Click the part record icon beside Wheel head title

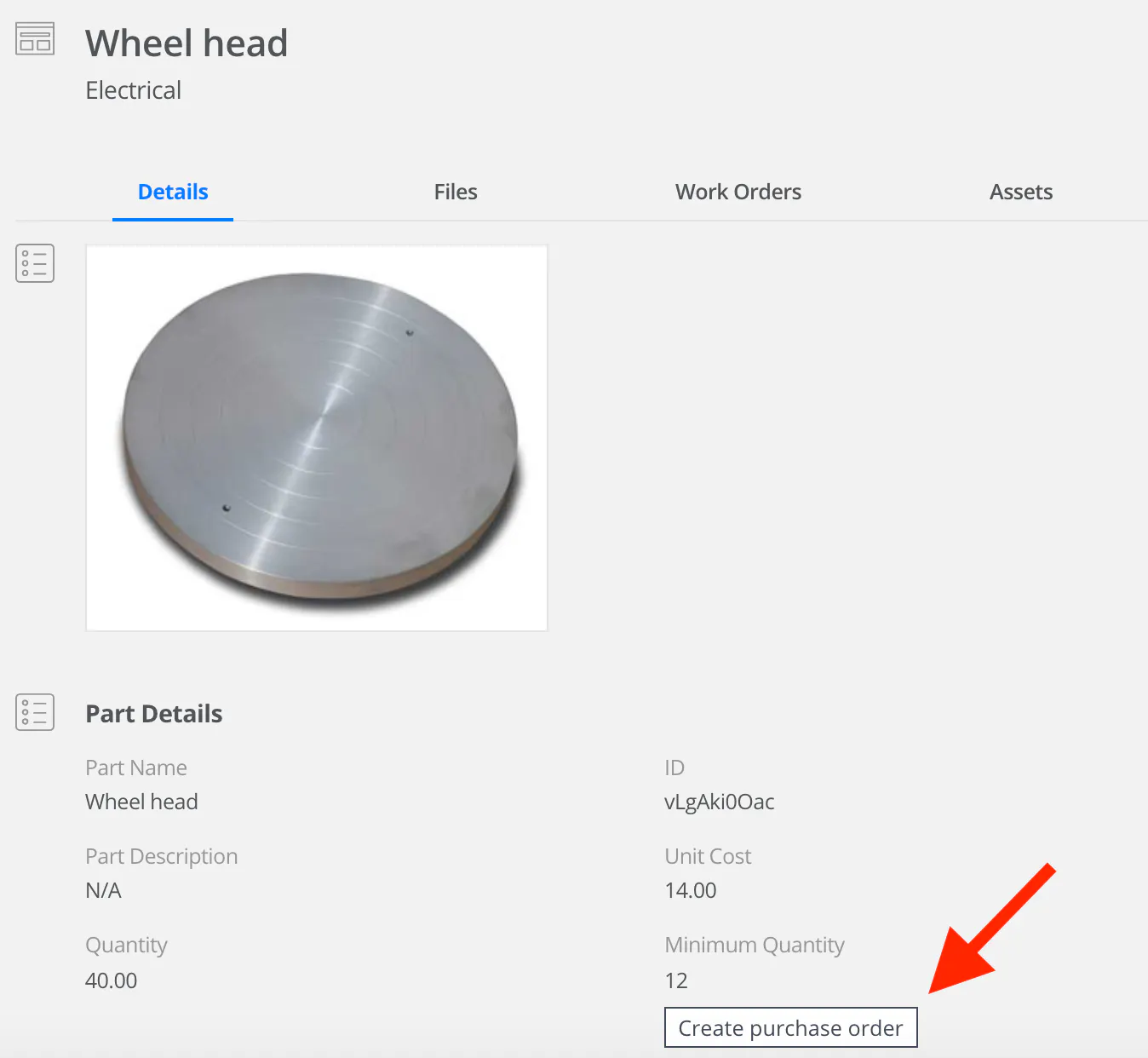tap(34, 37)
